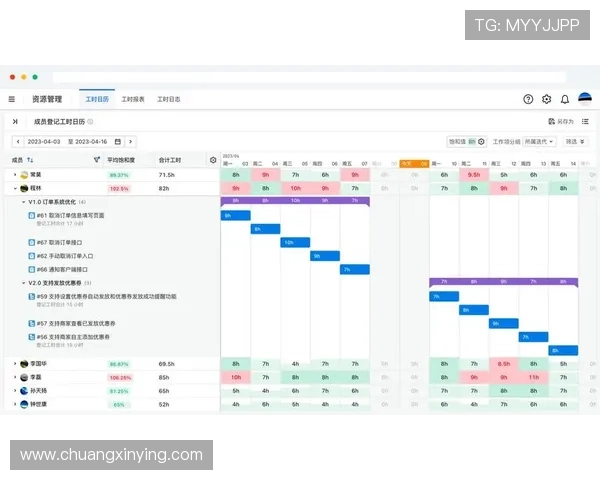Open the 饱和值 settings gear
Screen dimensions: 600x480
click(x=481, y=142)
